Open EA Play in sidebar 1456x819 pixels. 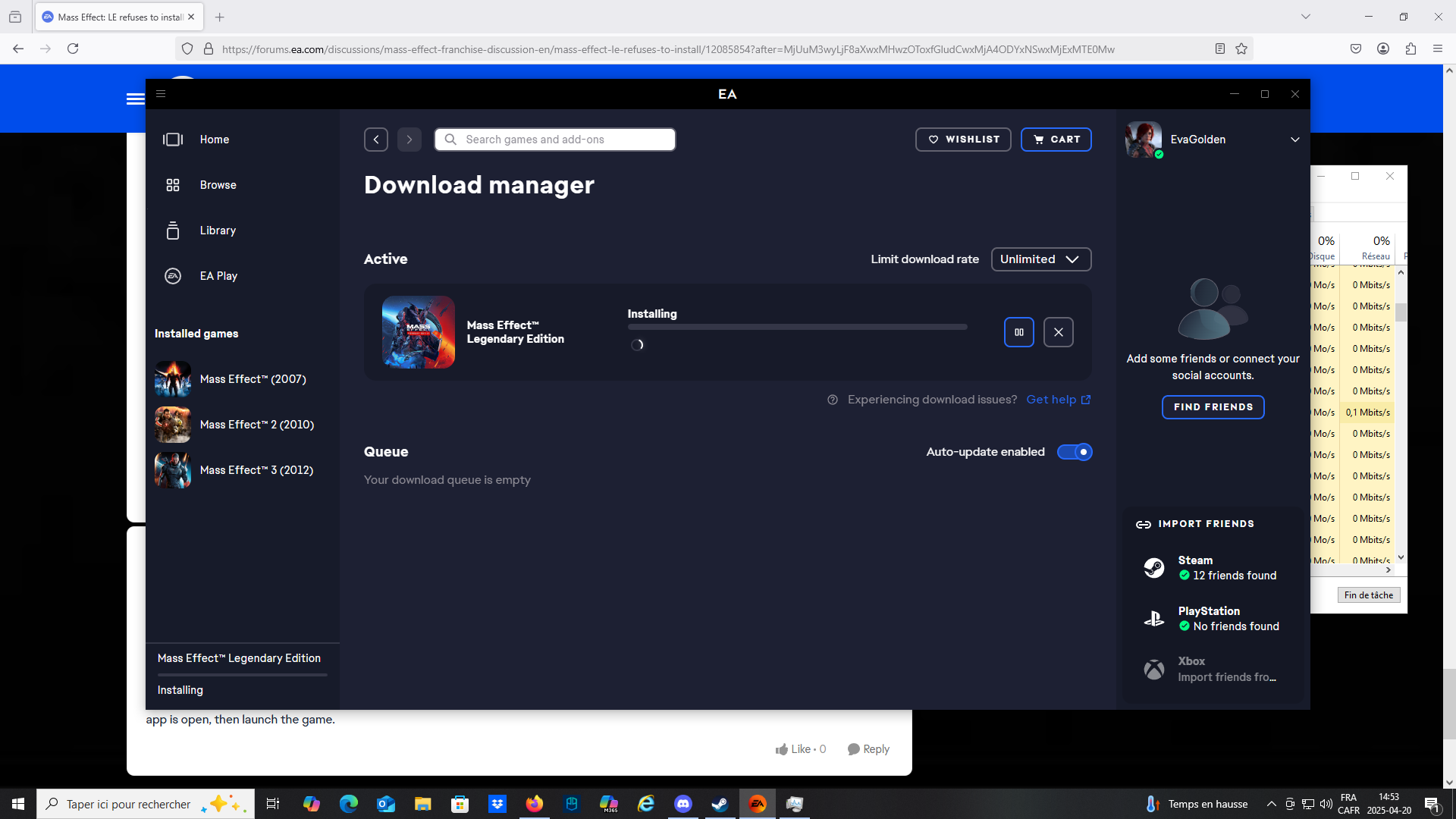click(218, 276)
